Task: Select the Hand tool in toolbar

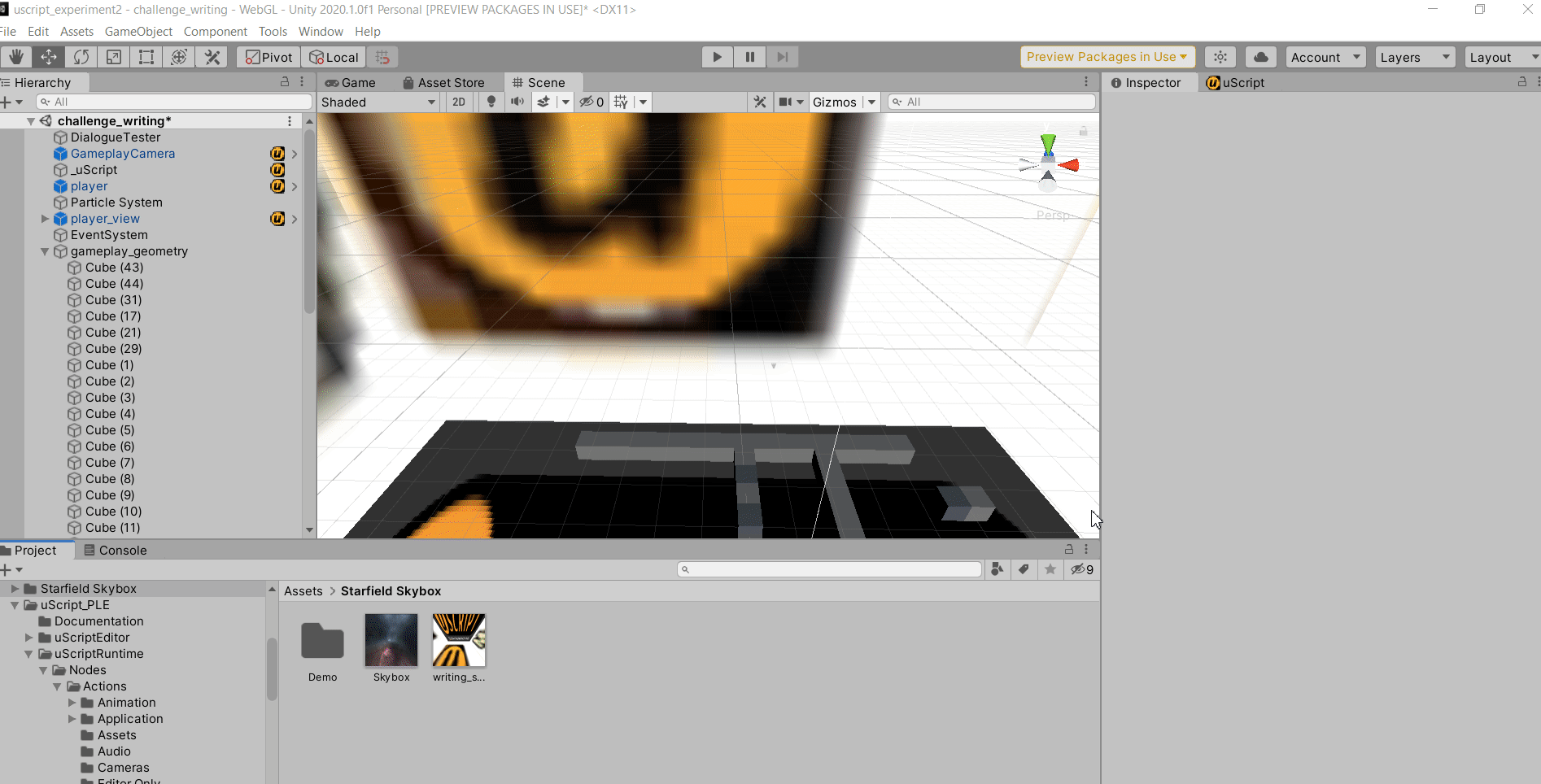Action: coord(16,57)
